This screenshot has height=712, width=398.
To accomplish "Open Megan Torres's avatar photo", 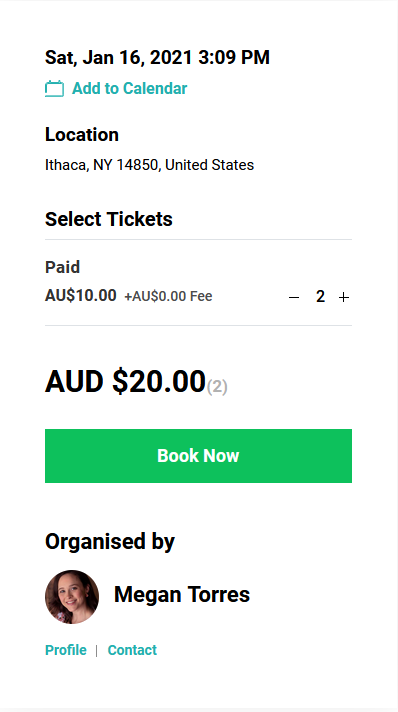I will (x=72, y=597).
